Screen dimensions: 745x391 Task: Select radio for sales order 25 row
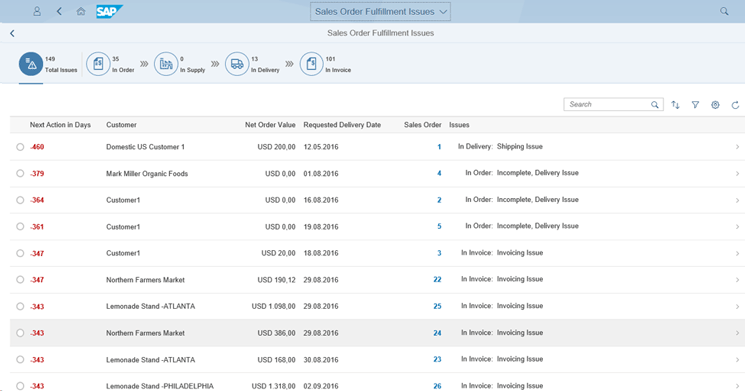click(20, 306)
